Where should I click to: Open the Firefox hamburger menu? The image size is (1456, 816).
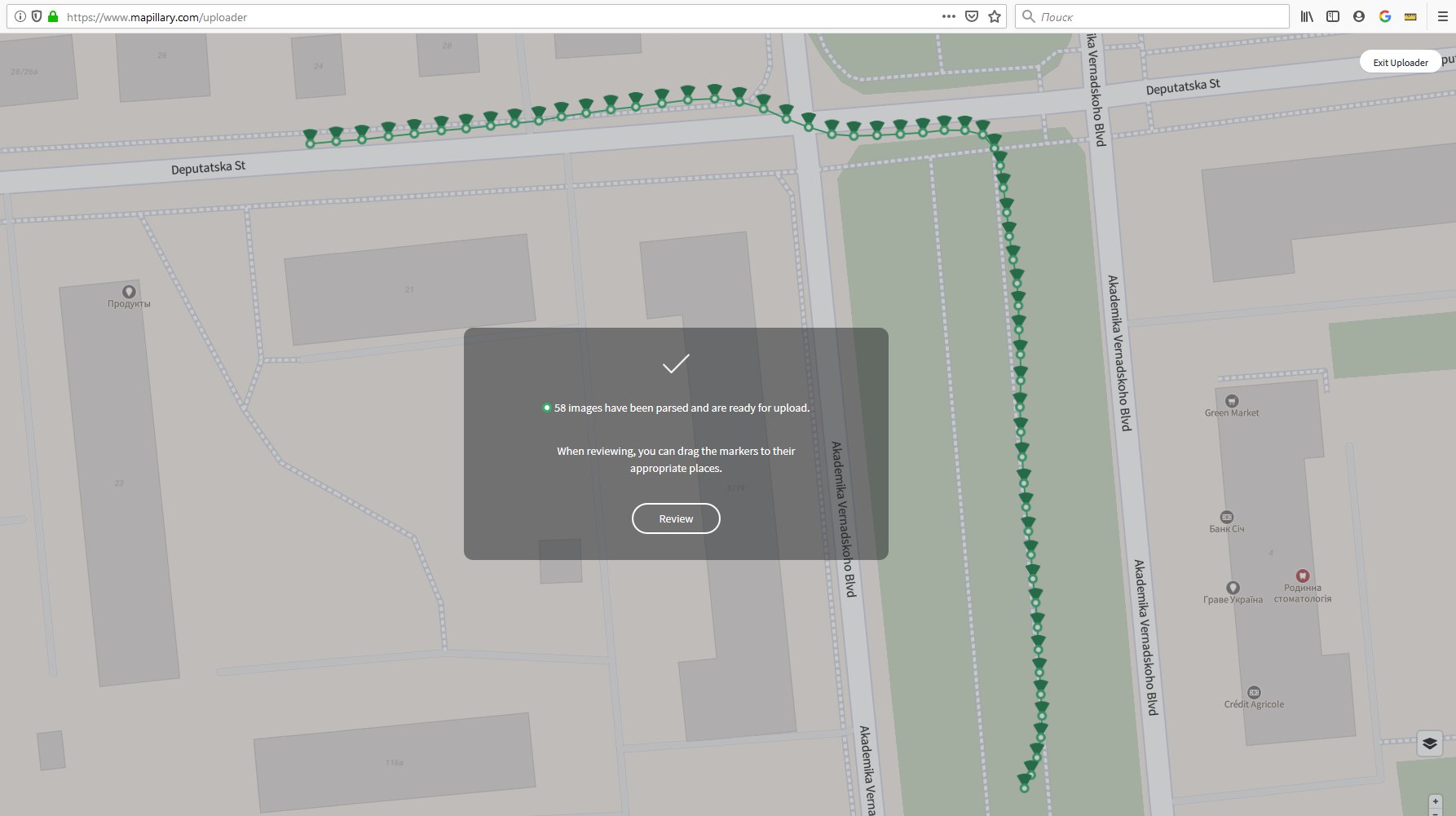tap(1442, 16)
